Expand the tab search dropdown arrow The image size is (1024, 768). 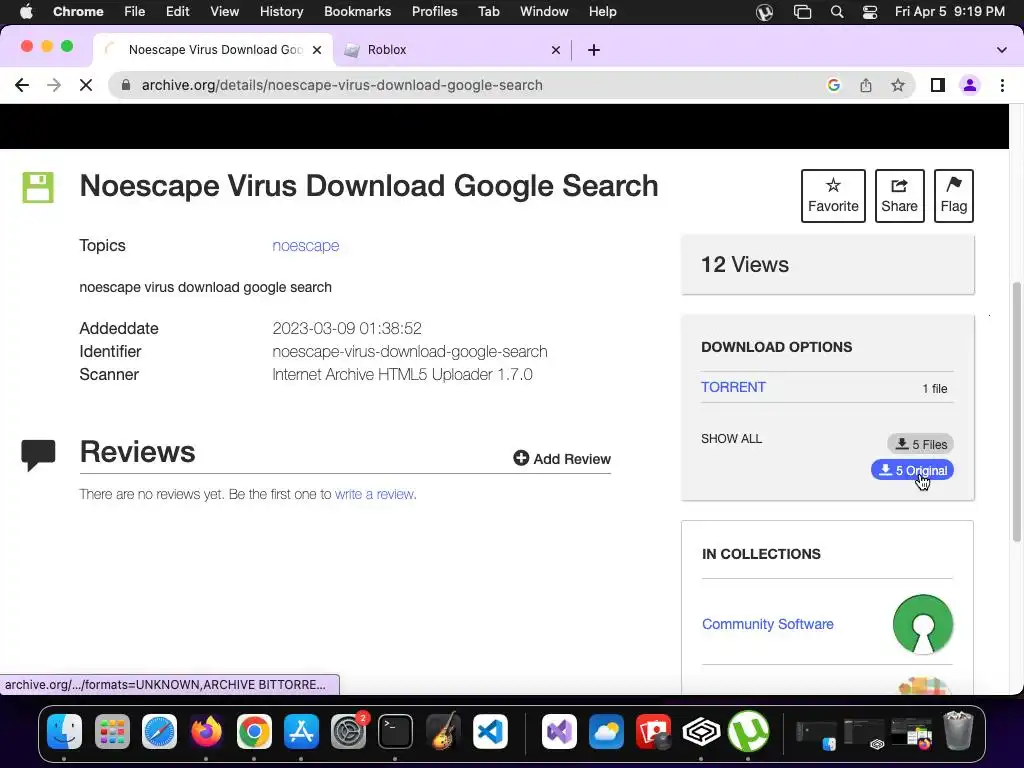coord(1001,50)
